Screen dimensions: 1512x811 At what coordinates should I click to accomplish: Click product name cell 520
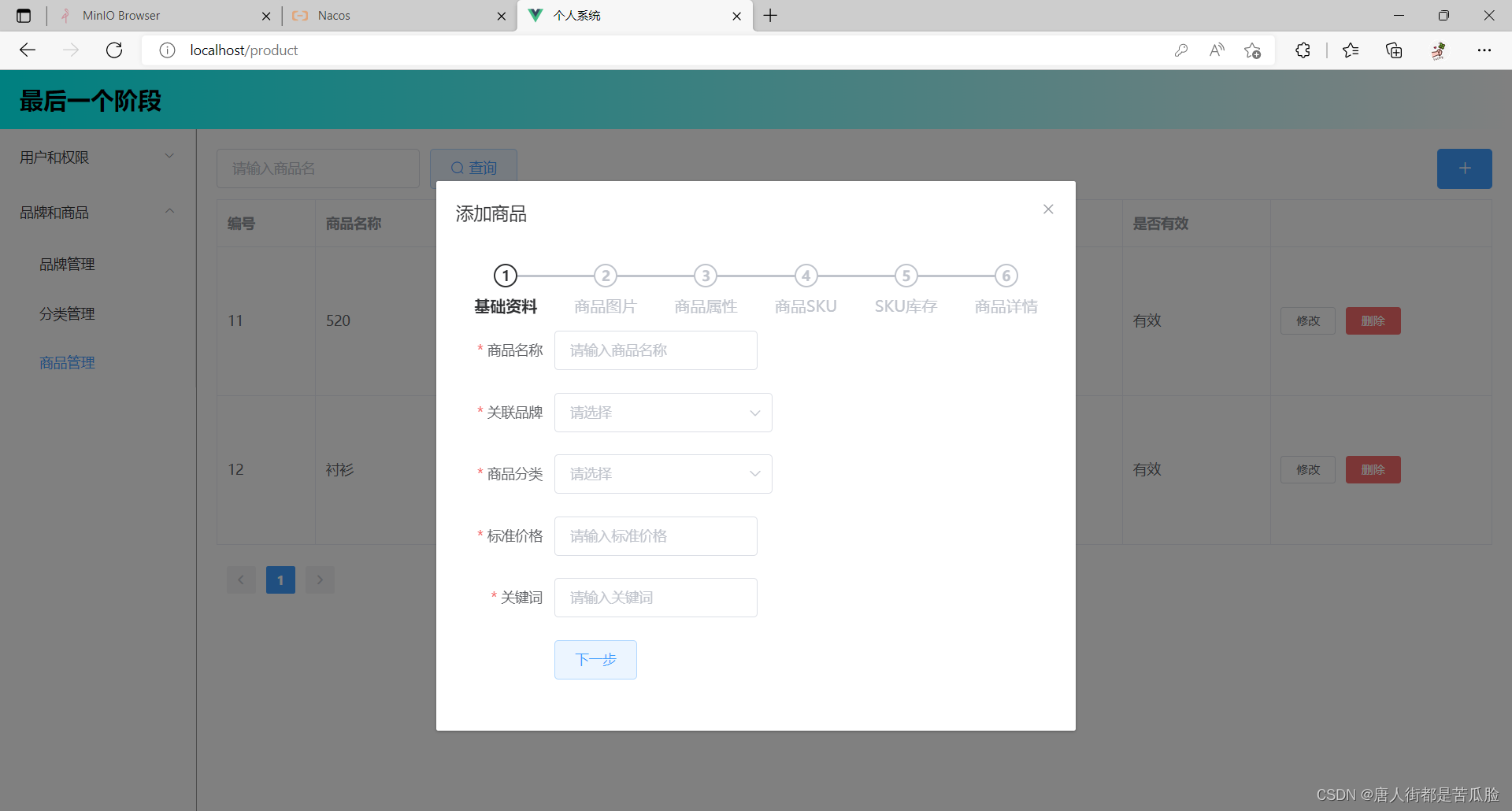339,321
